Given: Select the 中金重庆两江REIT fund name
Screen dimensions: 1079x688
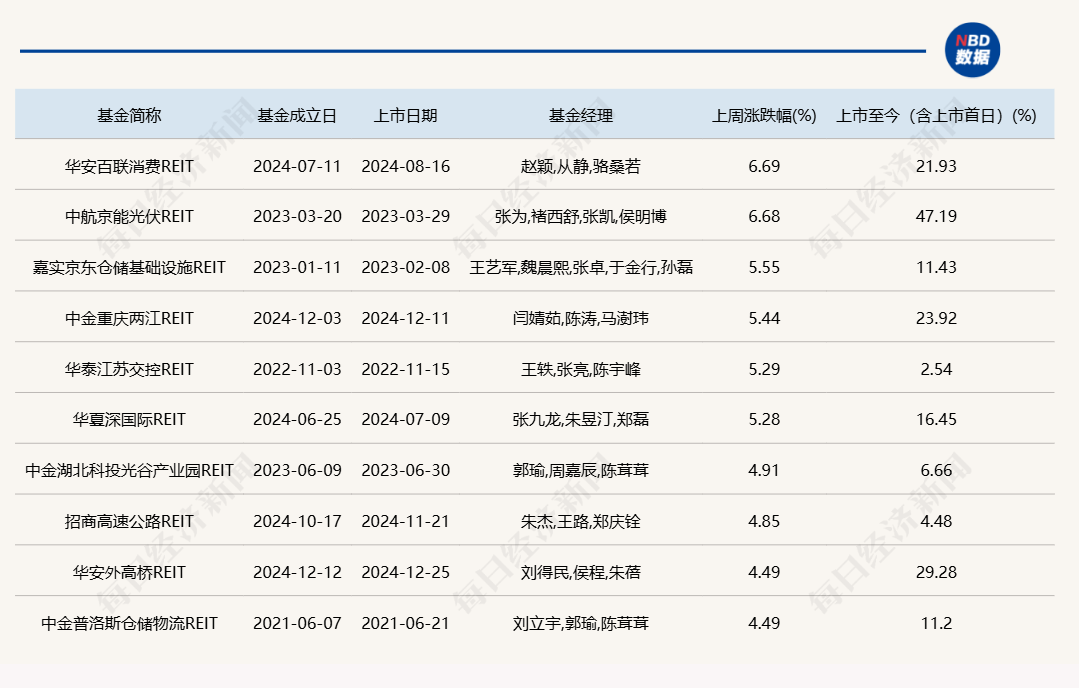Looking at the screenshot, I should tap(129, 318).
